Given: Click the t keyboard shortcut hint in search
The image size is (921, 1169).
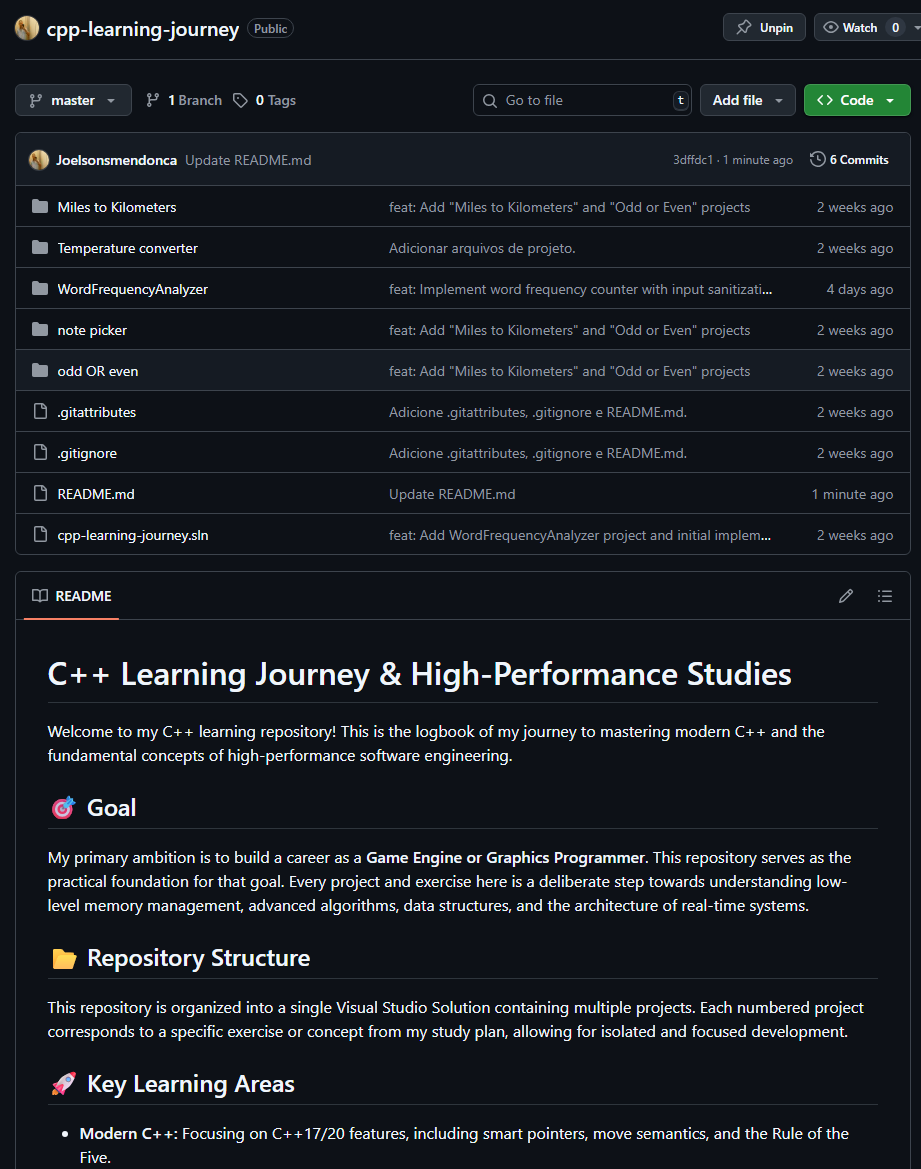Looking at the screenshot, I should coord(680,100).
